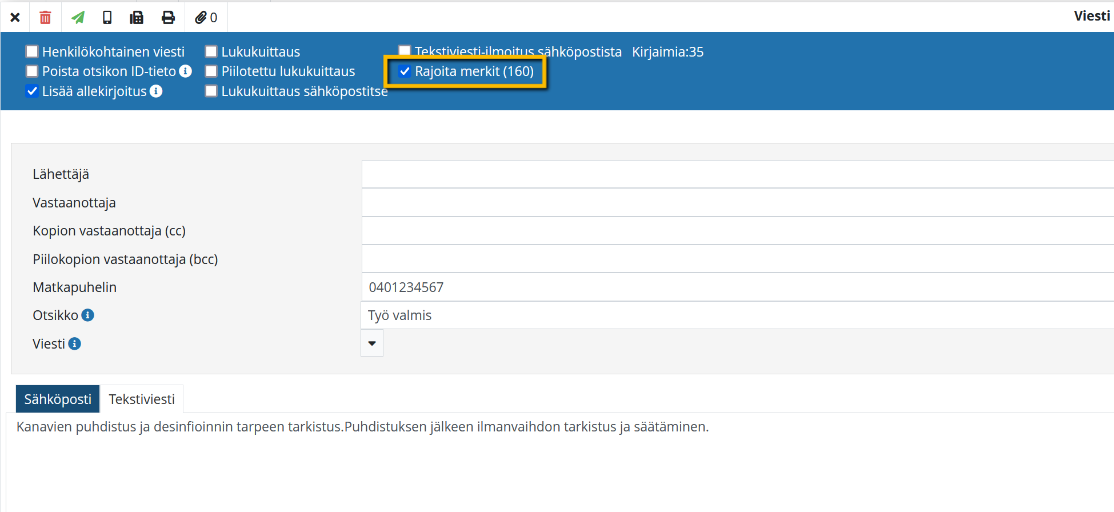
Task: Close the message with X button
Action: coord(15,17)
